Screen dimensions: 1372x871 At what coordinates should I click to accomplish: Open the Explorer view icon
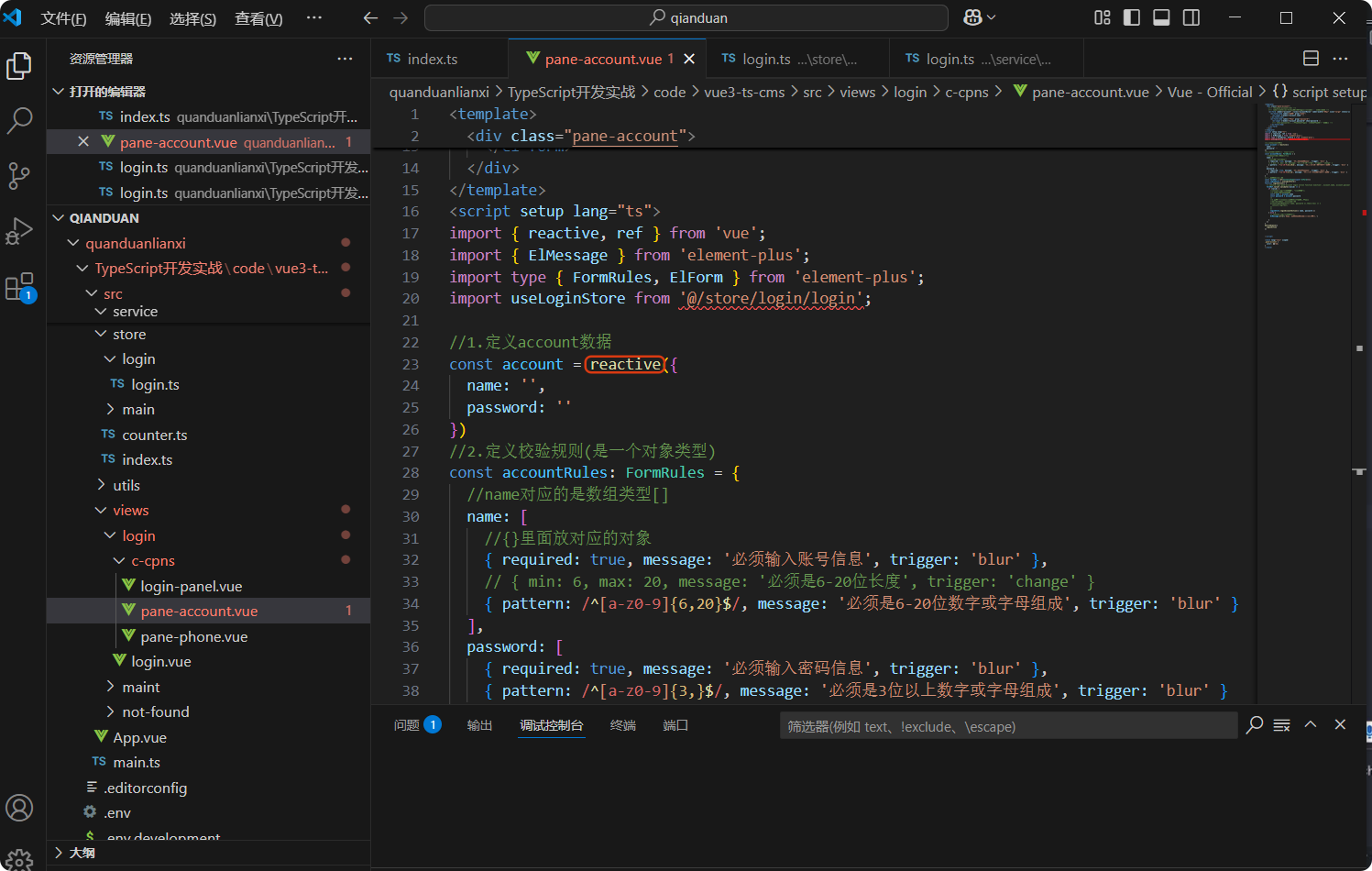coord(19,66)
